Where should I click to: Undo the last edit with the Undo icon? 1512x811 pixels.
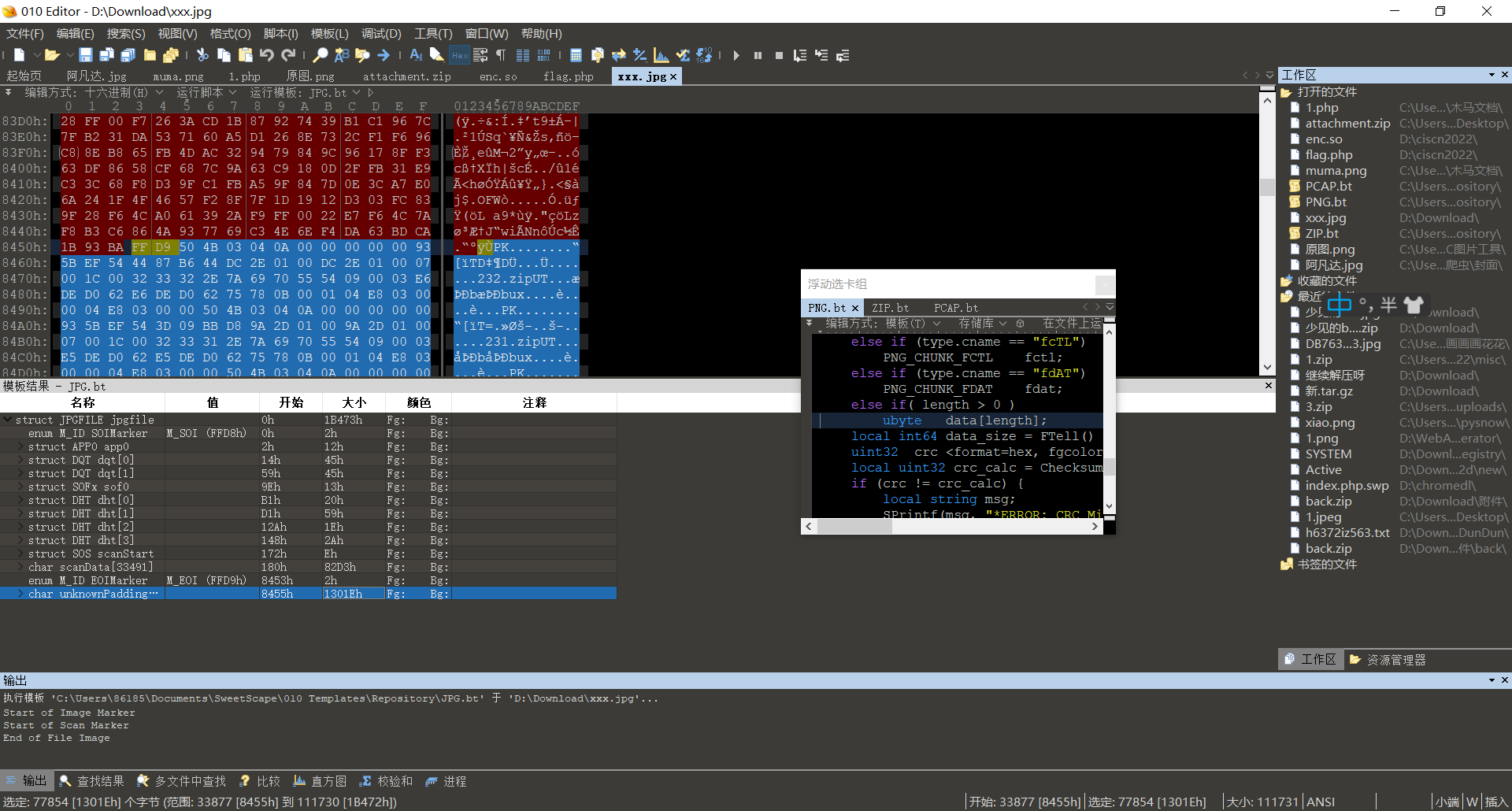pyautogui.click(x=267, y=55)
